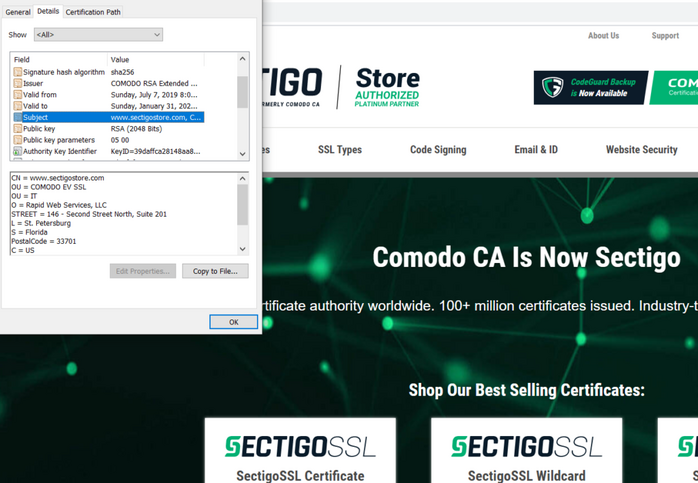Screen dimensions: 698x483
Task: Open the Support link
Action: tap(665, 36)
